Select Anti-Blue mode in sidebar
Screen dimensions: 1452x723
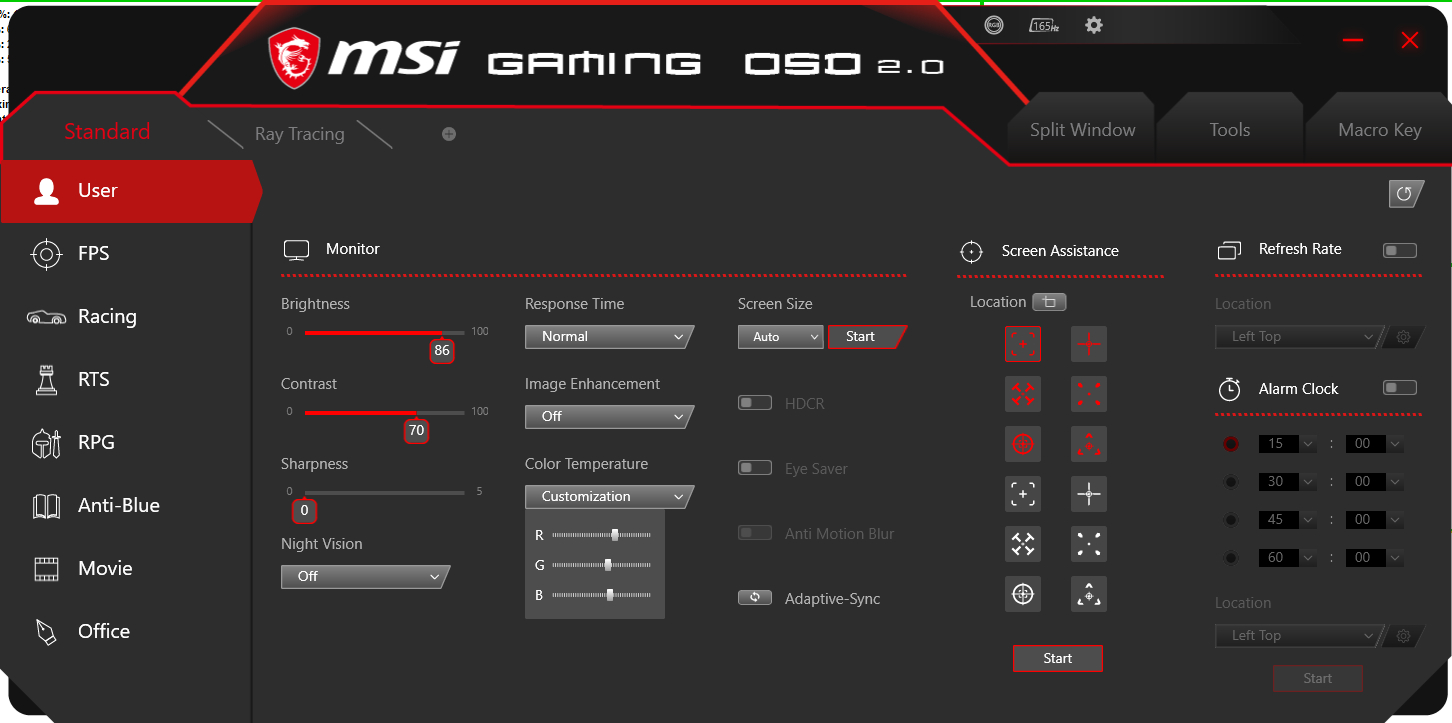pos(126,506)
